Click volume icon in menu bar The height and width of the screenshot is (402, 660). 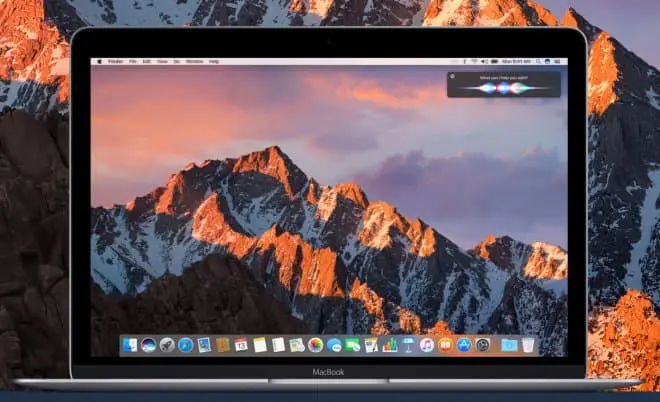pos(484,61)
